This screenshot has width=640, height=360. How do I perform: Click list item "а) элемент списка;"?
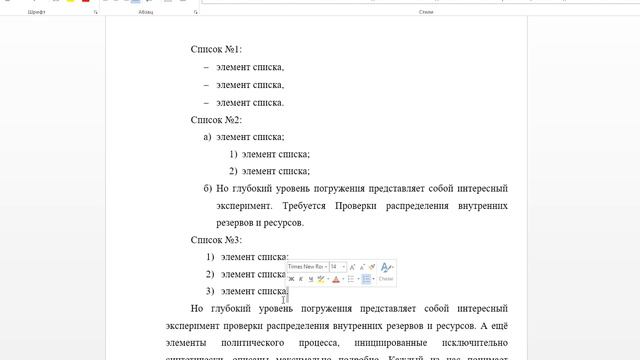[x=244, y=137]
